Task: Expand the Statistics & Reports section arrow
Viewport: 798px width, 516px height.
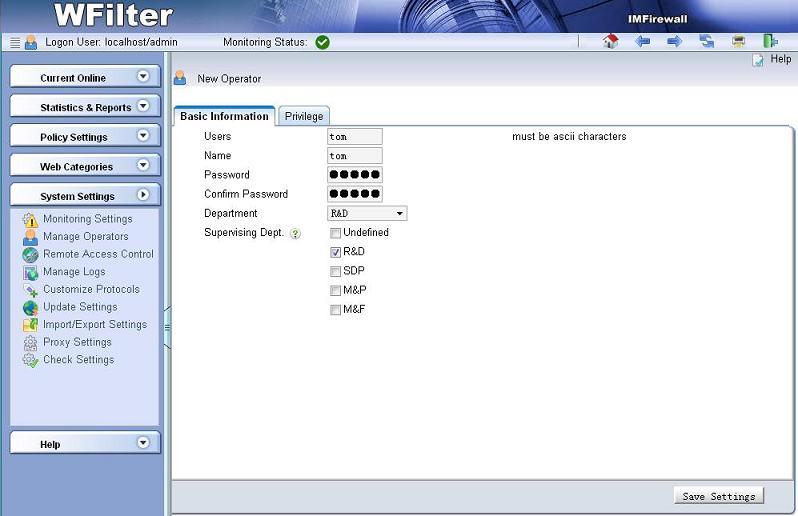Action: (x=143, y=106)
